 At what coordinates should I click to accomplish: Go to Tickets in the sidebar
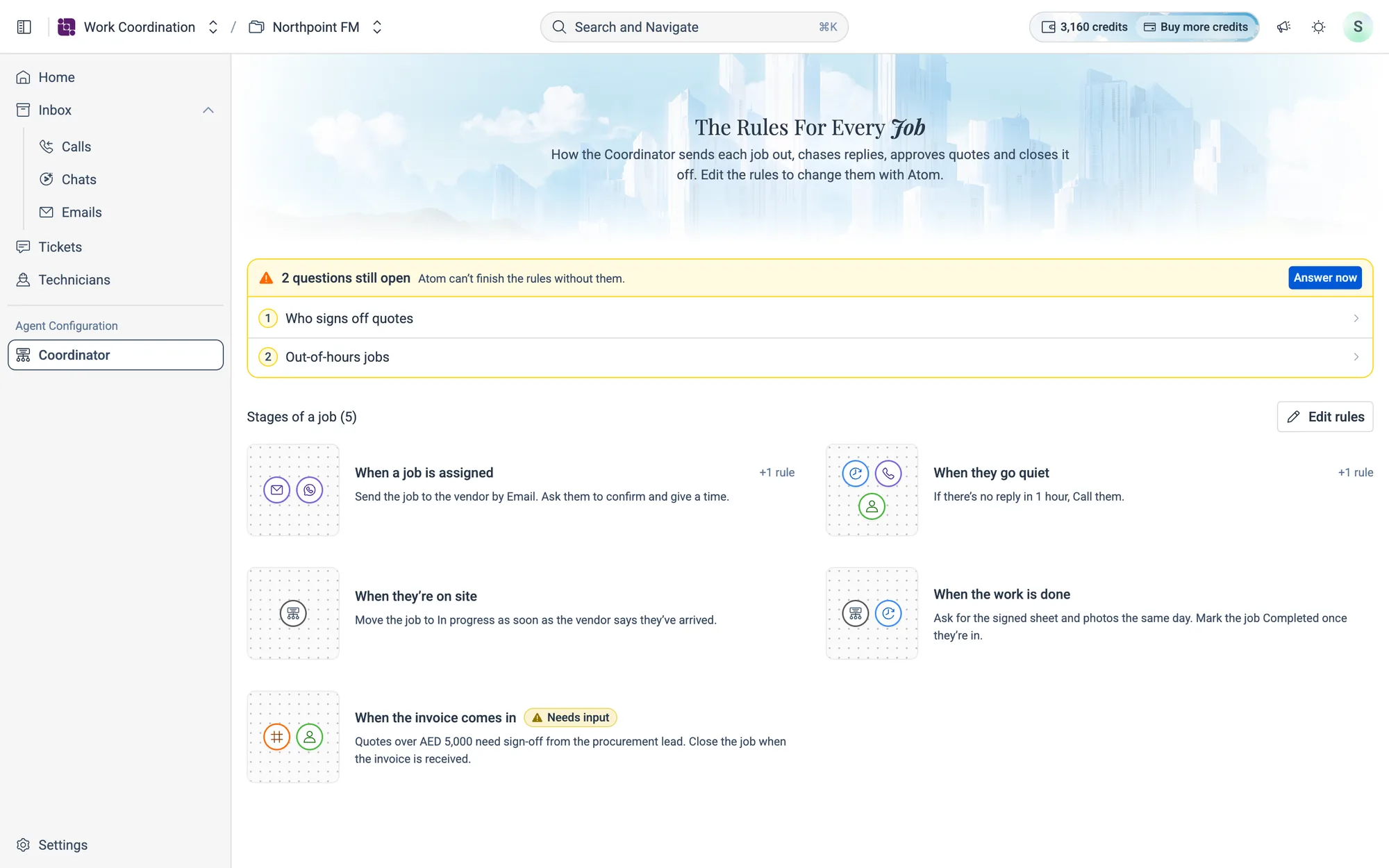pyautogui.click(x=115, y=247)
